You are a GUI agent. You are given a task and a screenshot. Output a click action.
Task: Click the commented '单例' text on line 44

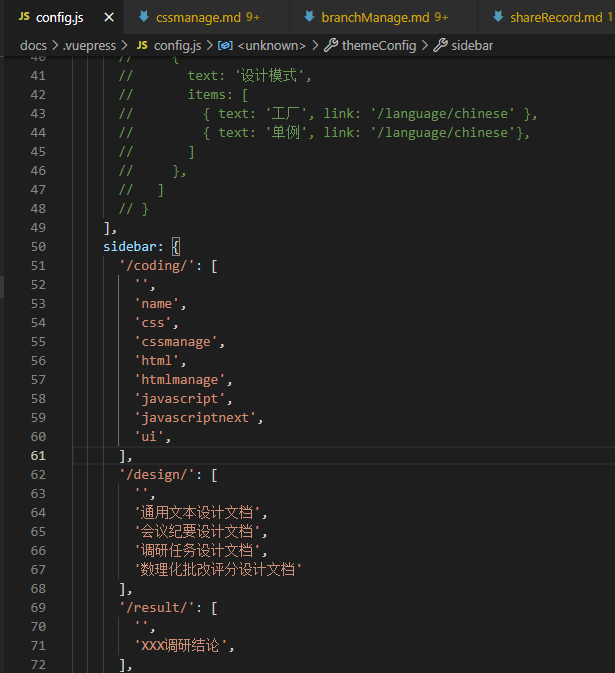click(x=286, y=133)
